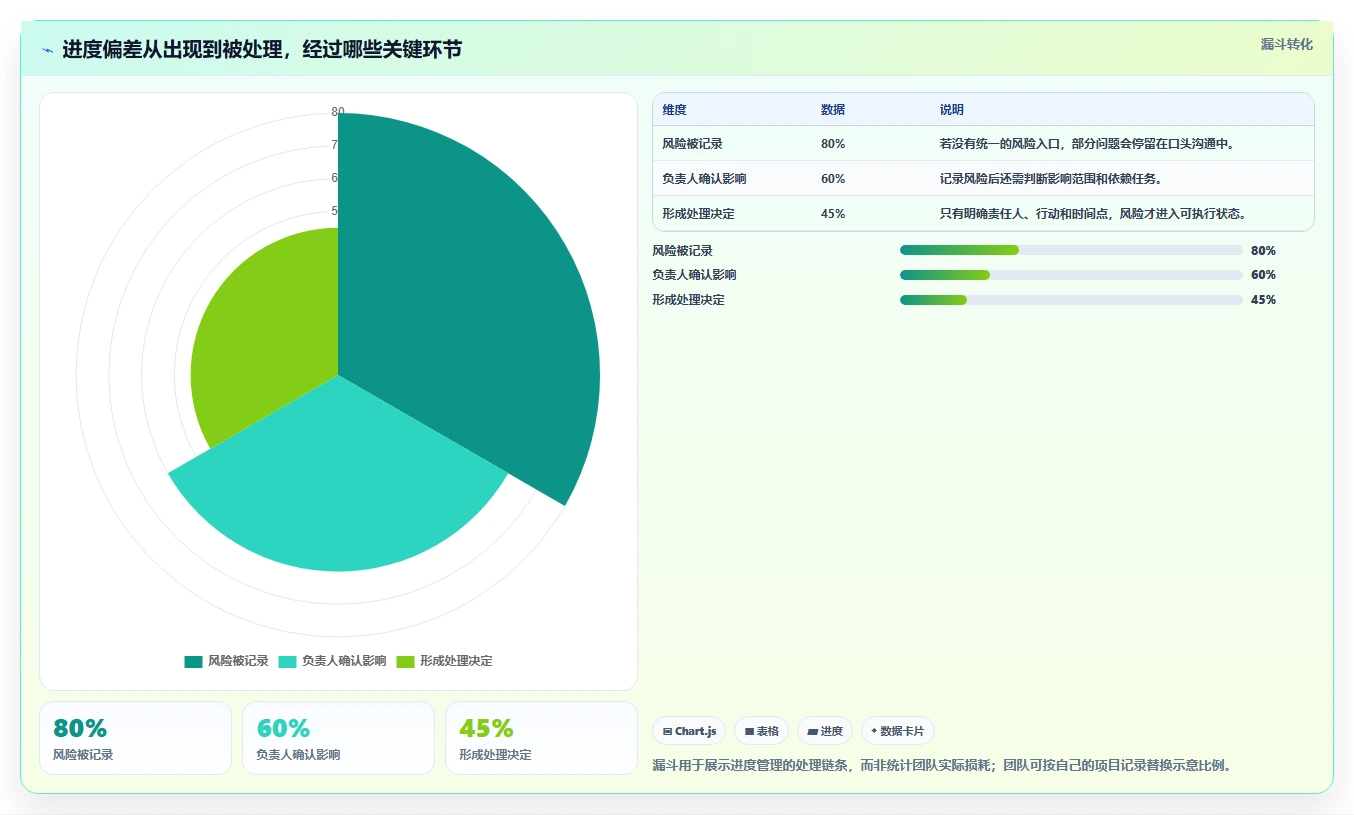
Task: Click the 形成处理决定 progress bar
Action: pos(1071,300)
